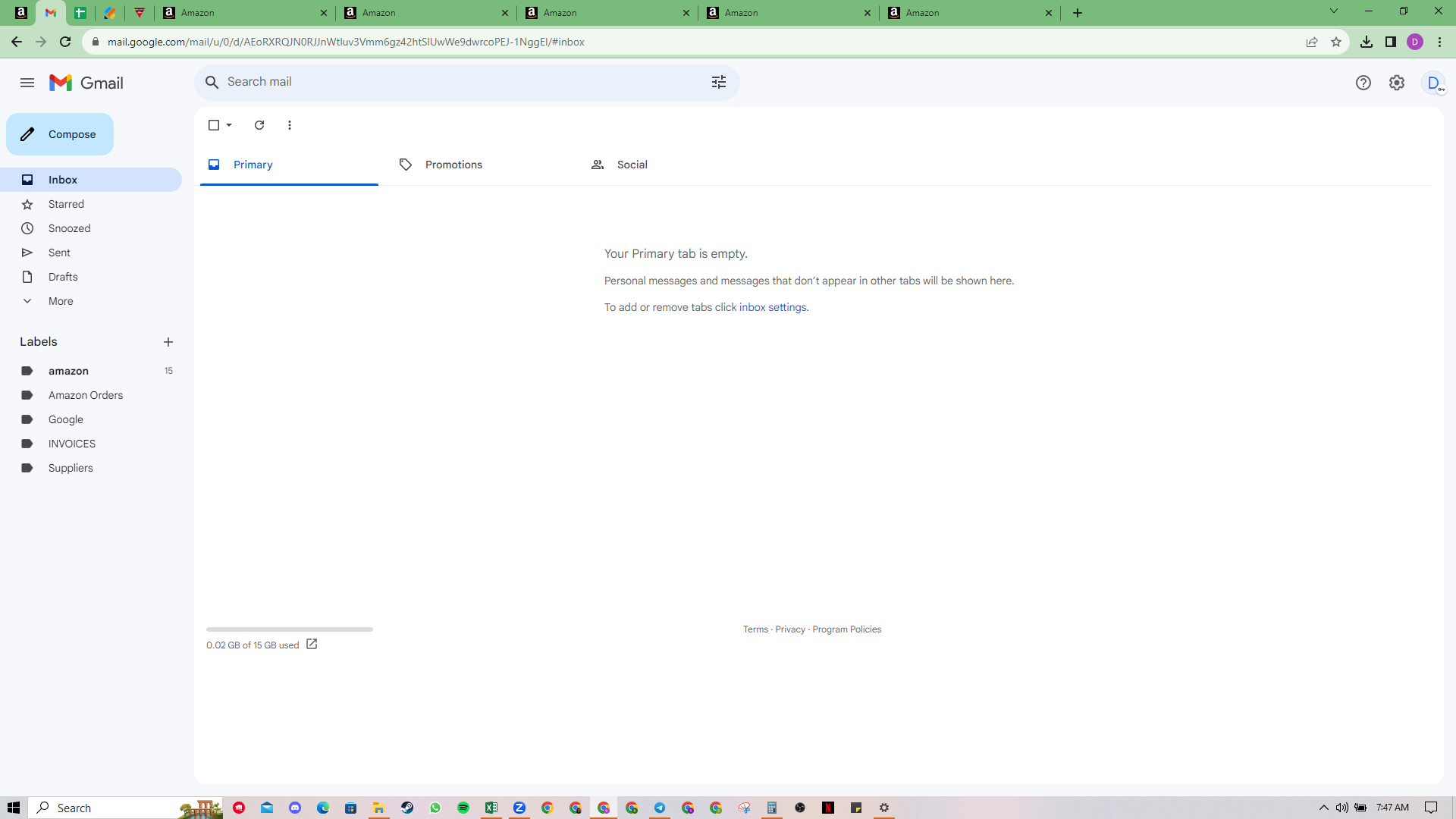Image resolution: width=1456 pixels, height=819 pixels.
Task: Open the More options three-dot menu above tabs
Action: pyautogui.click(x=290, y=125)
